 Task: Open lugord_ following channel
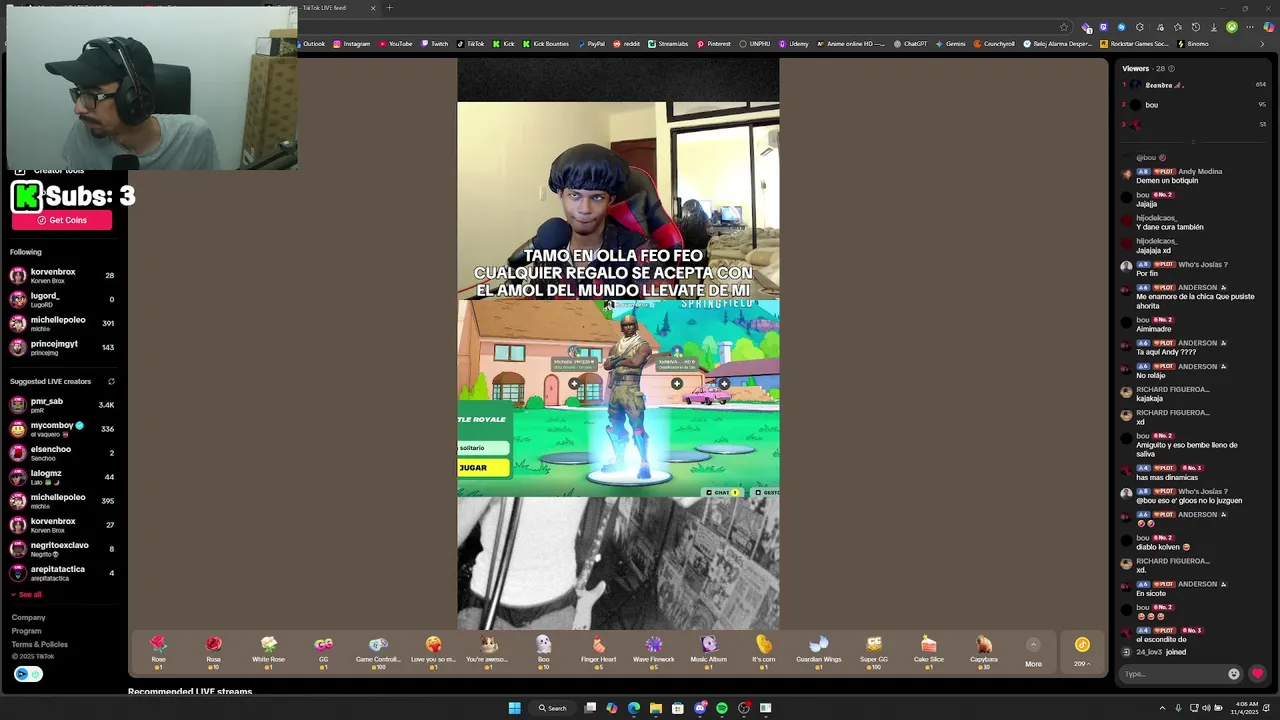pos(62,300)
